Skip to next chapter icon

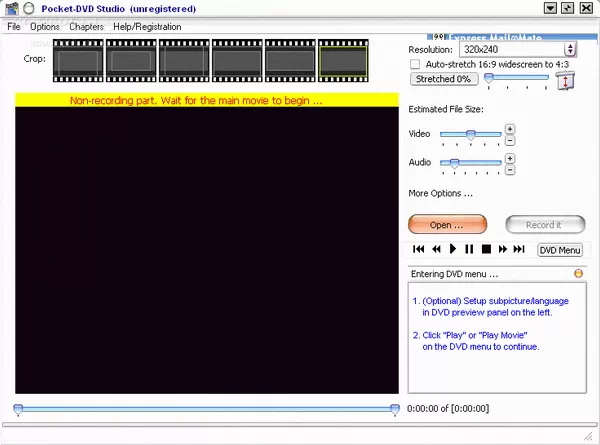519,249
